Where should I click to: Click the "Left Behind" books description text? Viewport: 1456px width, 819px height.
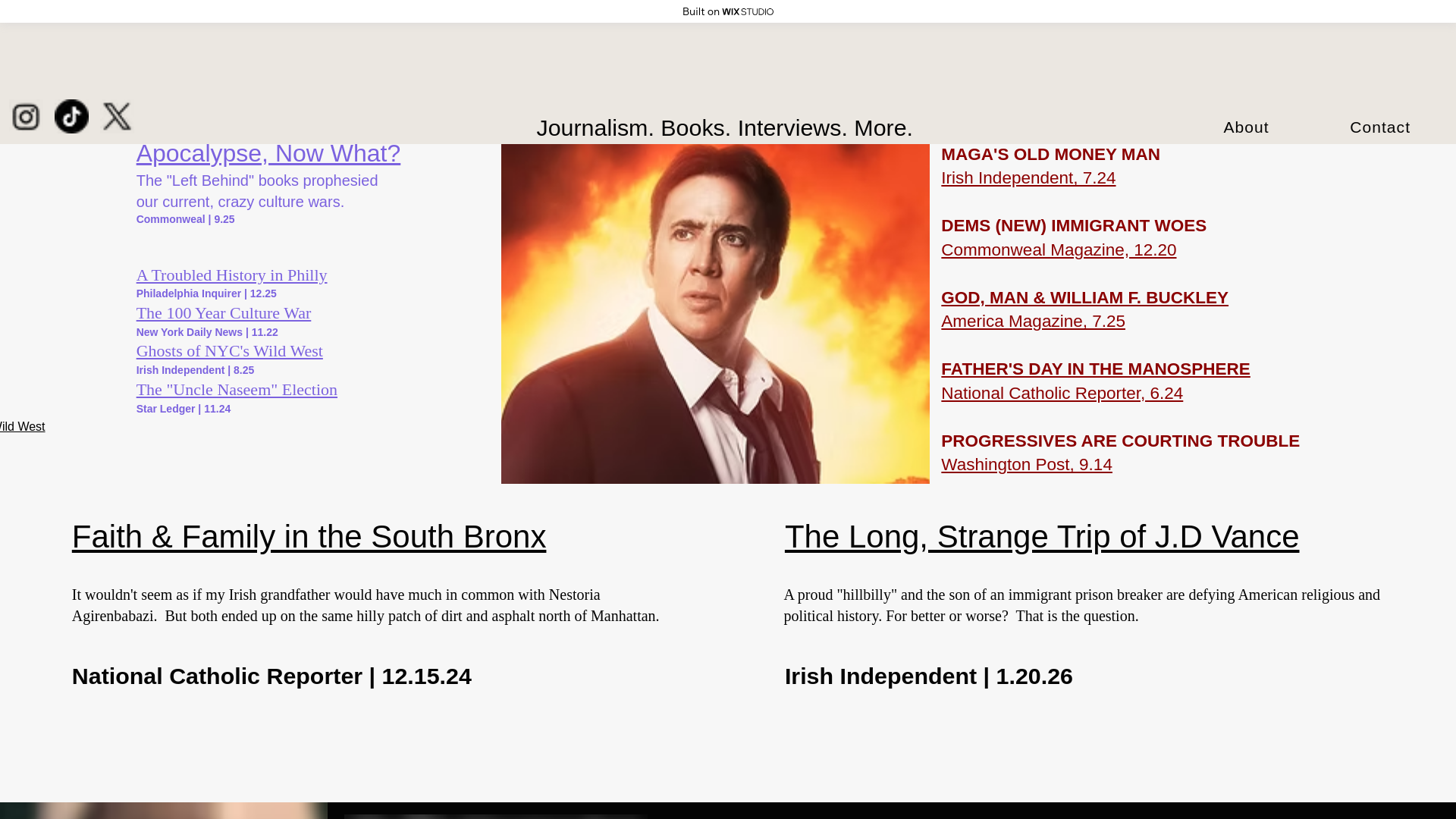coord(257,192)
